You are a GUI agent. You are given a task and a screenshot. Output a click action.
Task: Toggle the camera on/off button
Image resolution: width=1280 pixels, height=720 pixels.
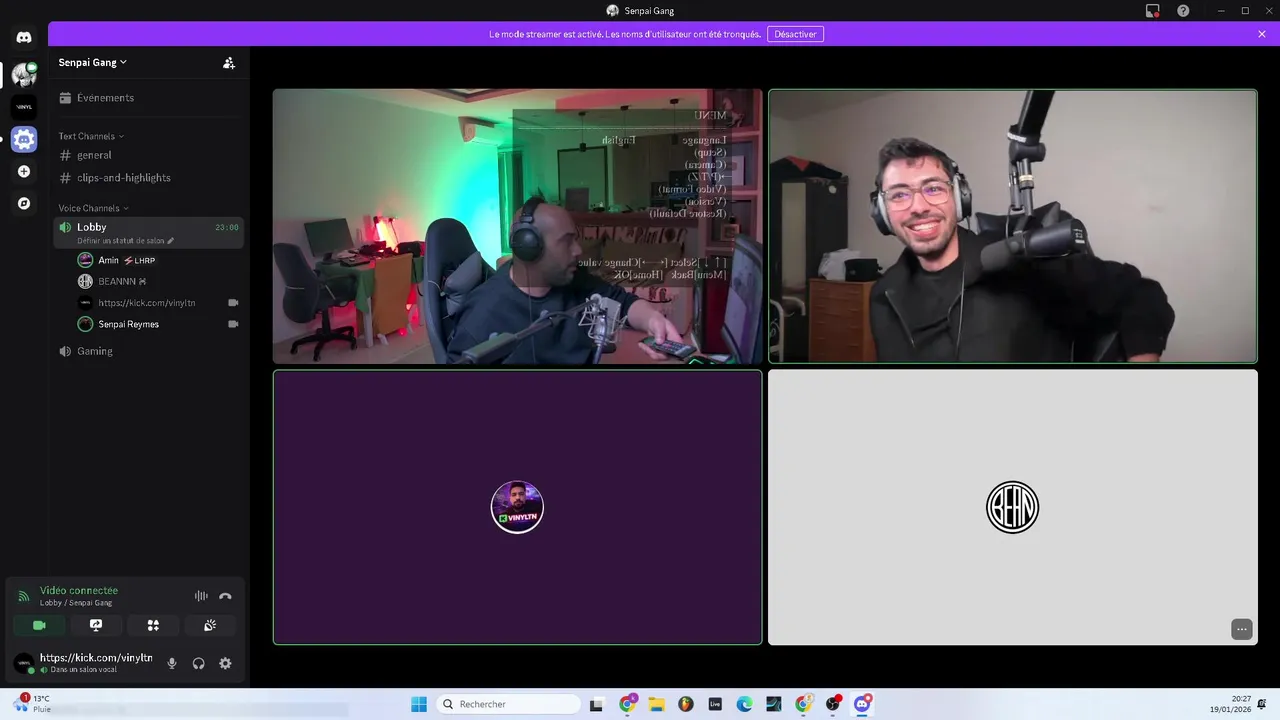pos(39,625)
